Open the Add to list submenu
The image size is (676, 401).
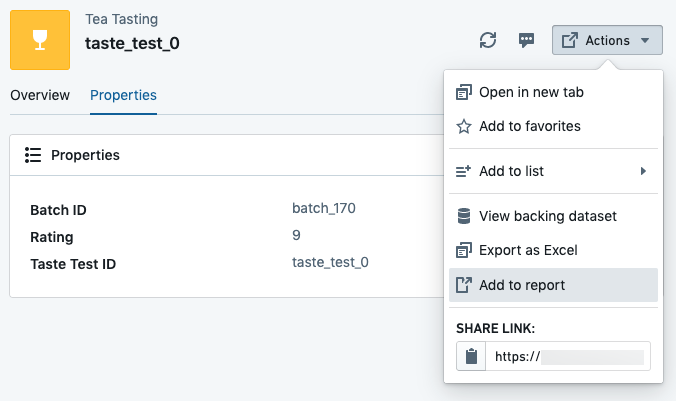pos(553,171)
